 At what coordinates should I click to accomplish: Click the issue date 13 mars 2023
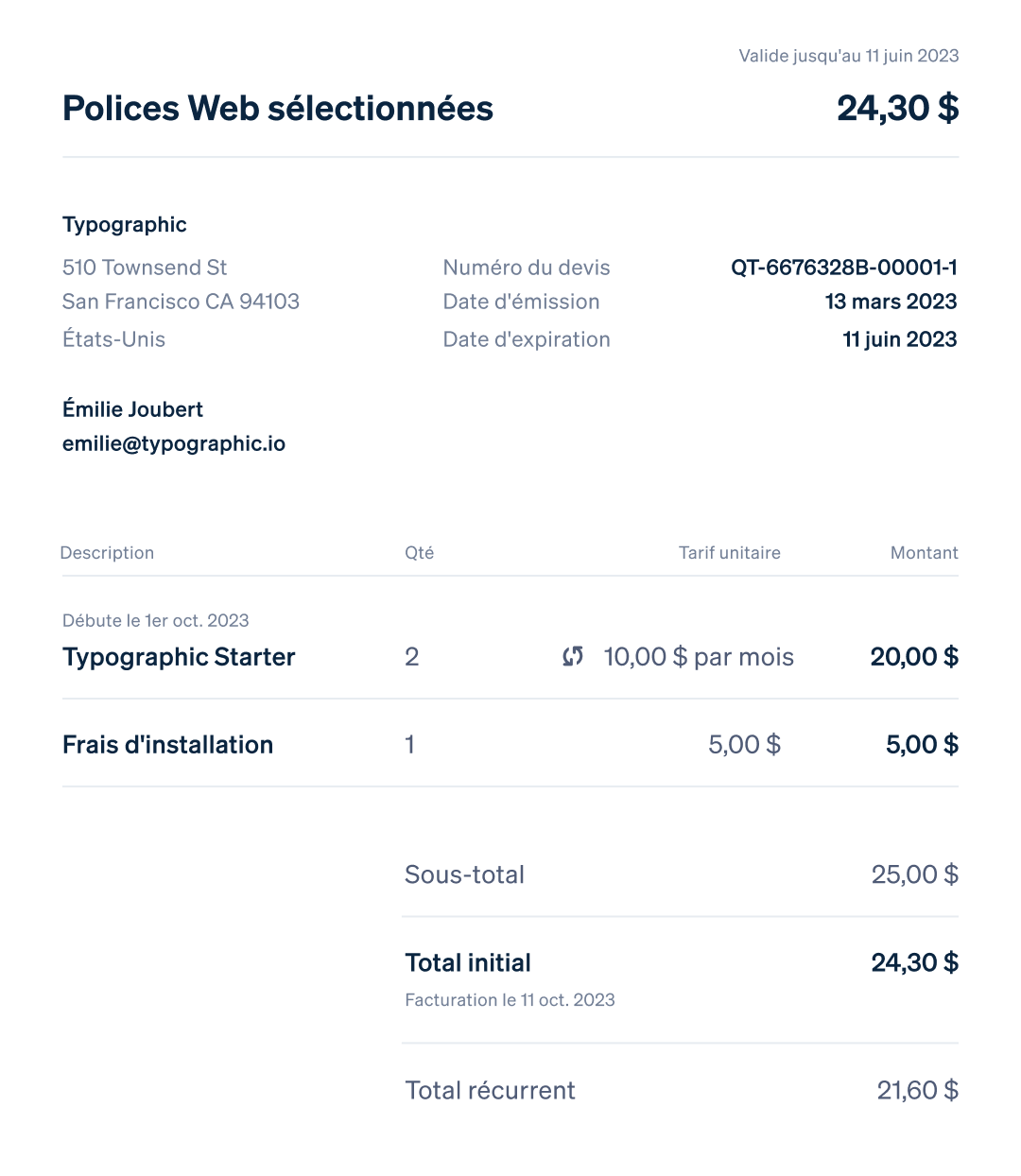891,302
